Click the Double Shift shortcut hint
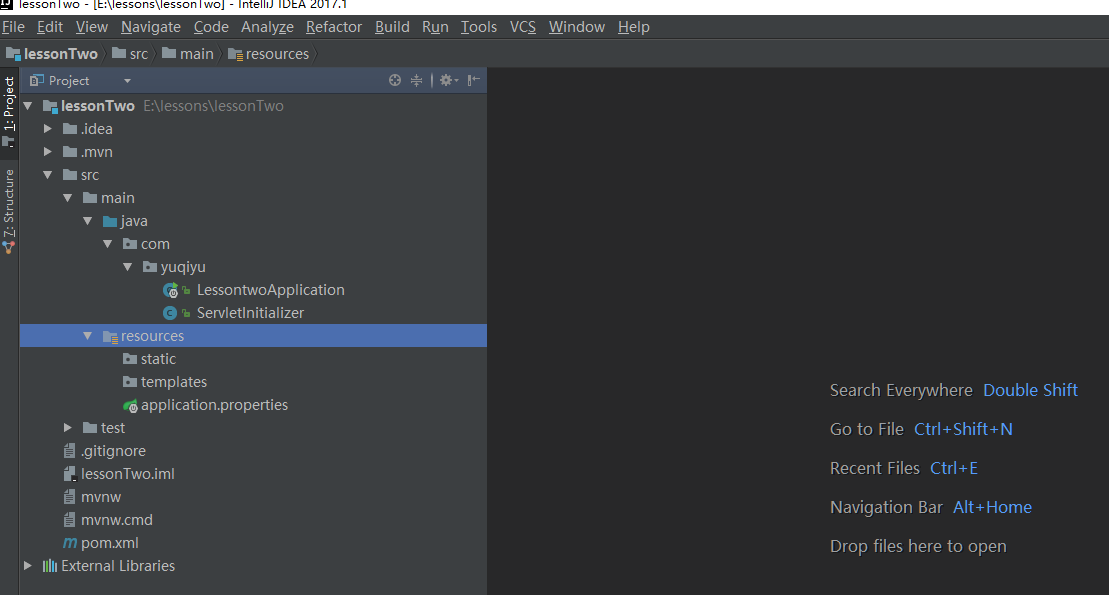This screenshot has width=1109, height=595. click(x=1030, y=391)
